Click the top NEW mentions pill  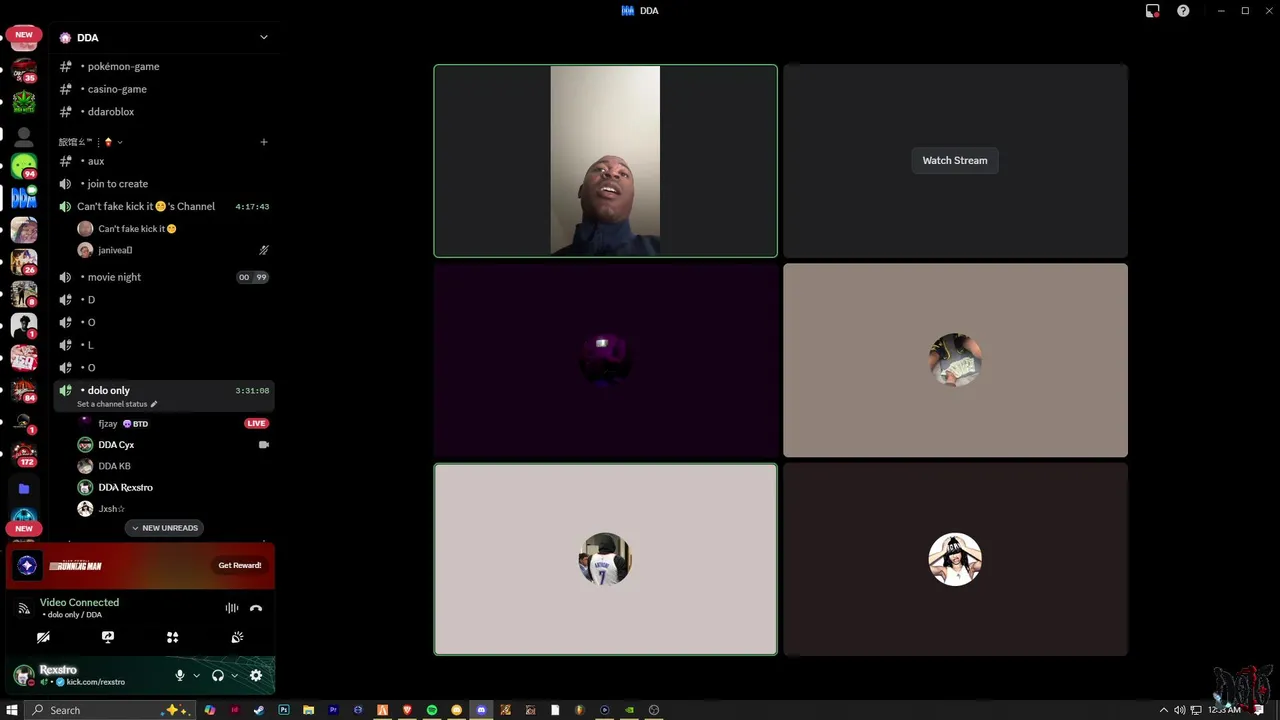pyautogui.click(x=24, y=35)
